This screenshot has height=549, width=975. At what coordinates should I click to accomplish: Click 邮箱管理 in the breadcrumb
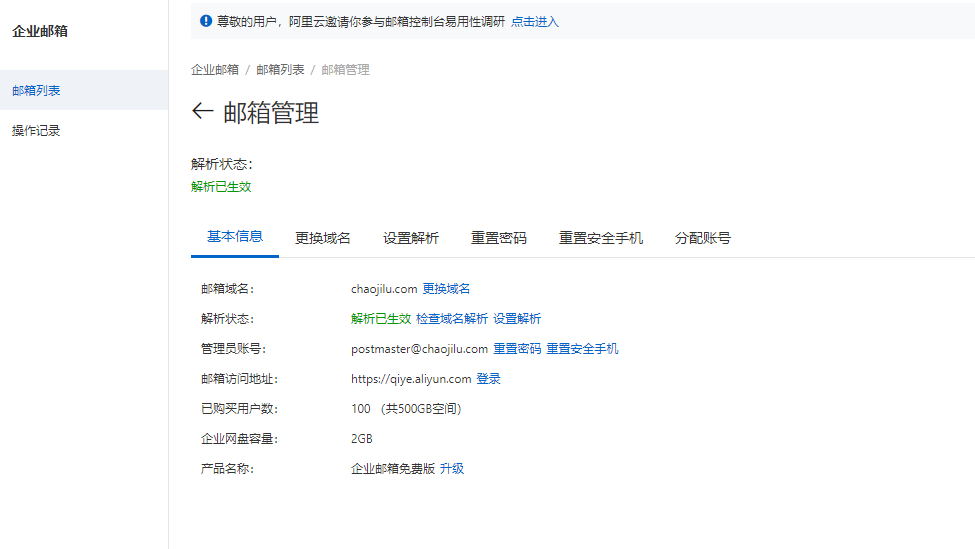(x=346, y=70)
